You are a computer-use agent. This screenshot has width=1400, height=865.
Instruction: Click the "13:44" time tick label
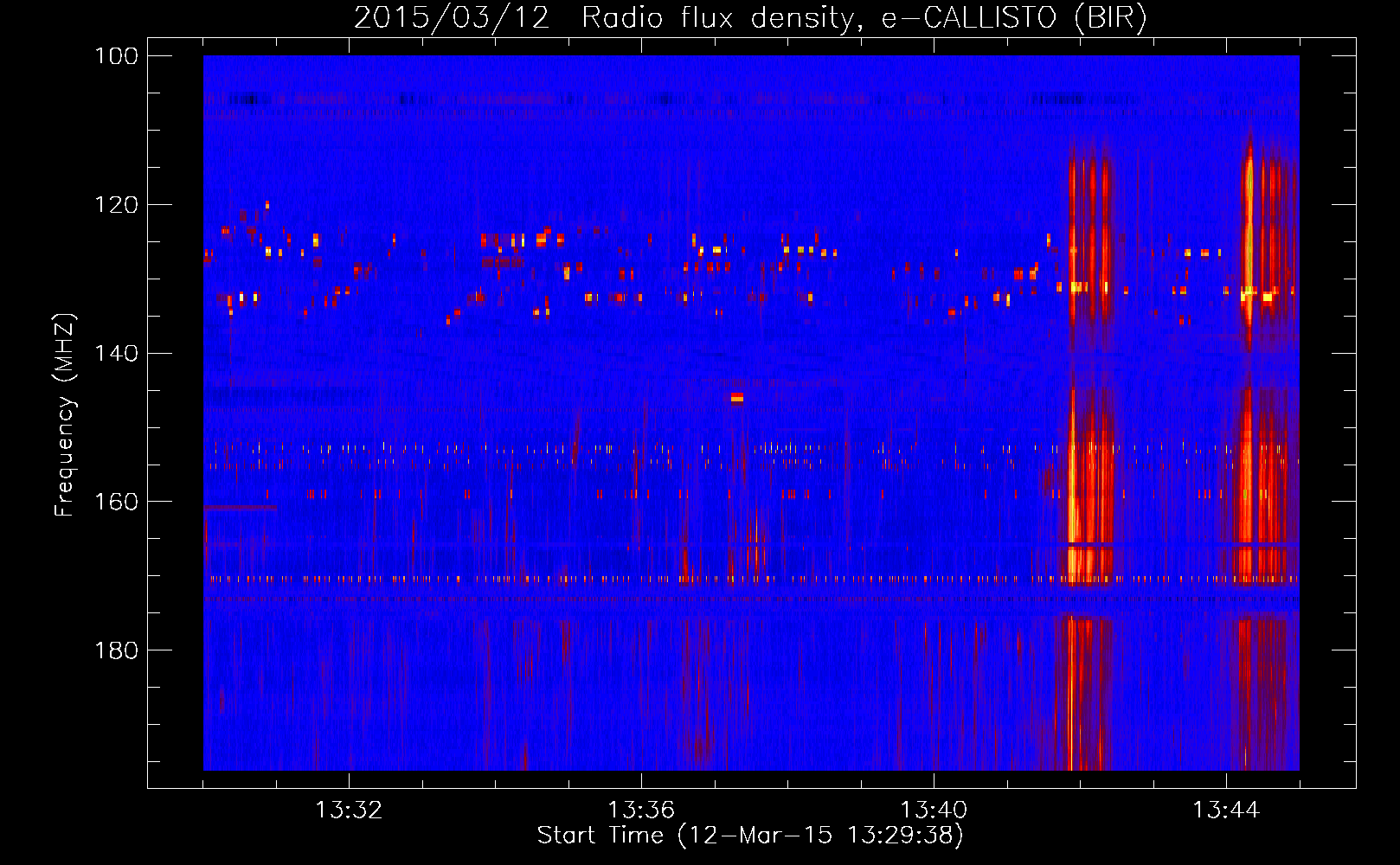pos(1226,811)
